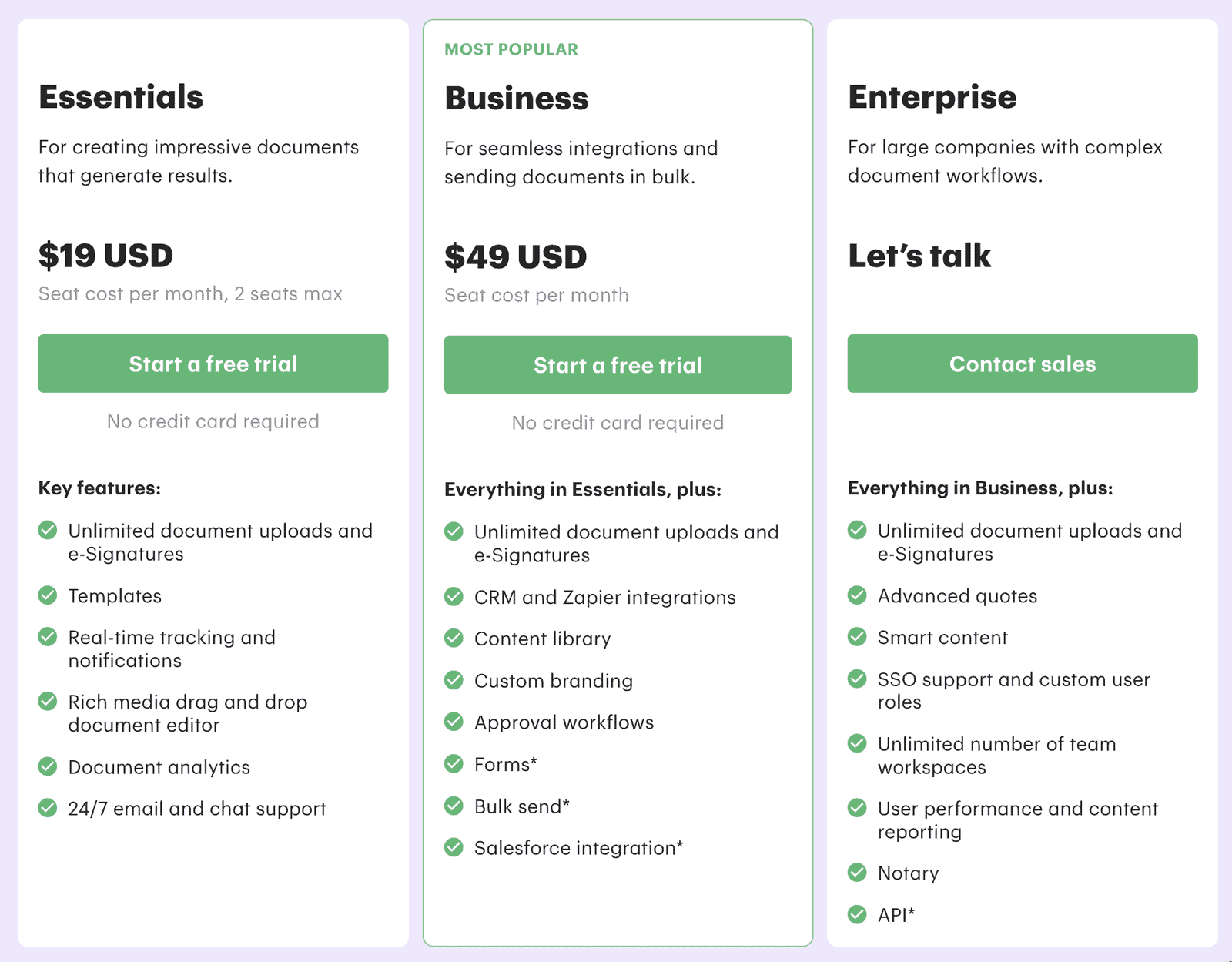Click the Business Start a free trial button
The width and height of the screenshot is (1232, 962).
[x=618, y=365]
